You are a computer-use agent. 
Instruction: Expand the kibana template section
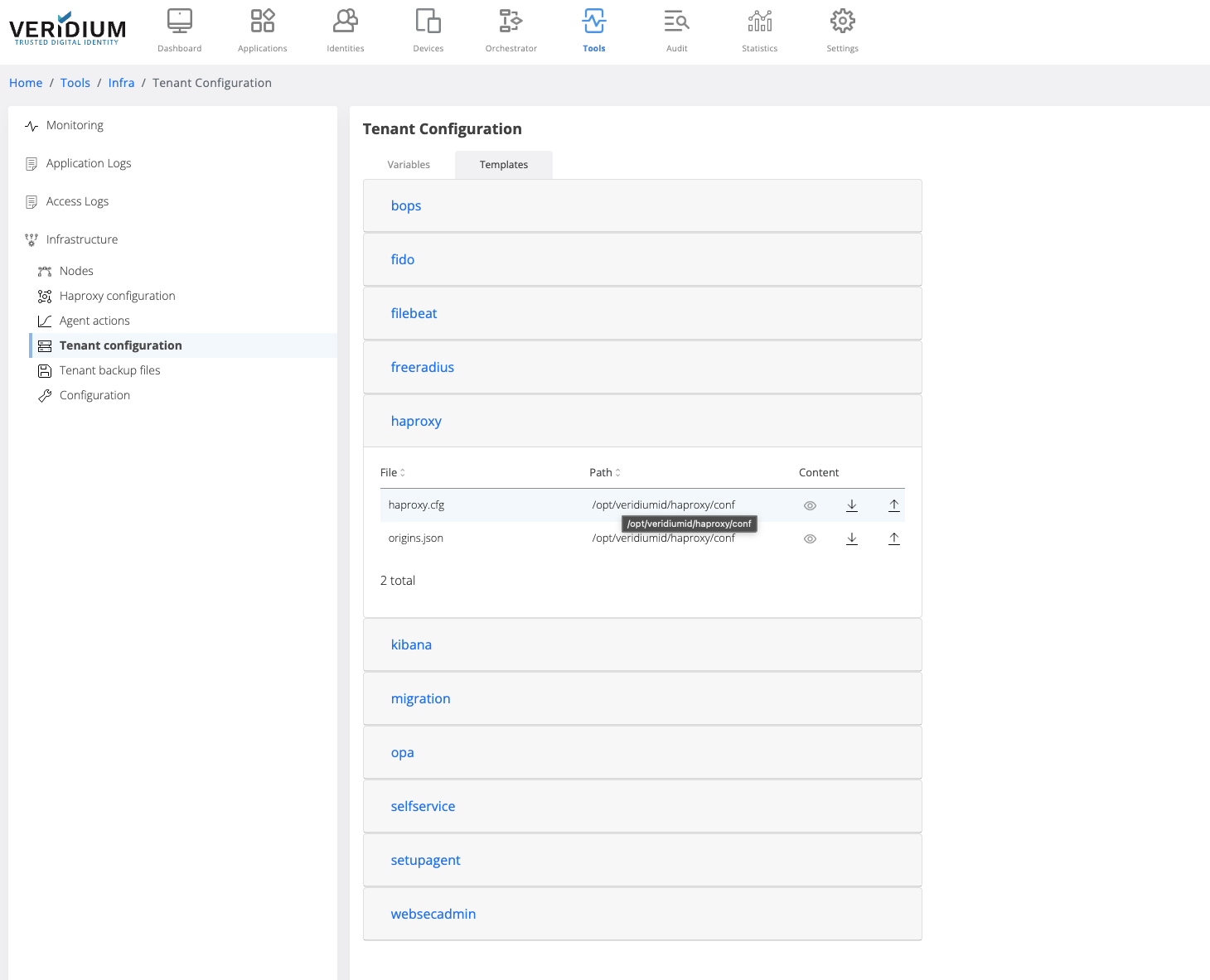[411, 645]
